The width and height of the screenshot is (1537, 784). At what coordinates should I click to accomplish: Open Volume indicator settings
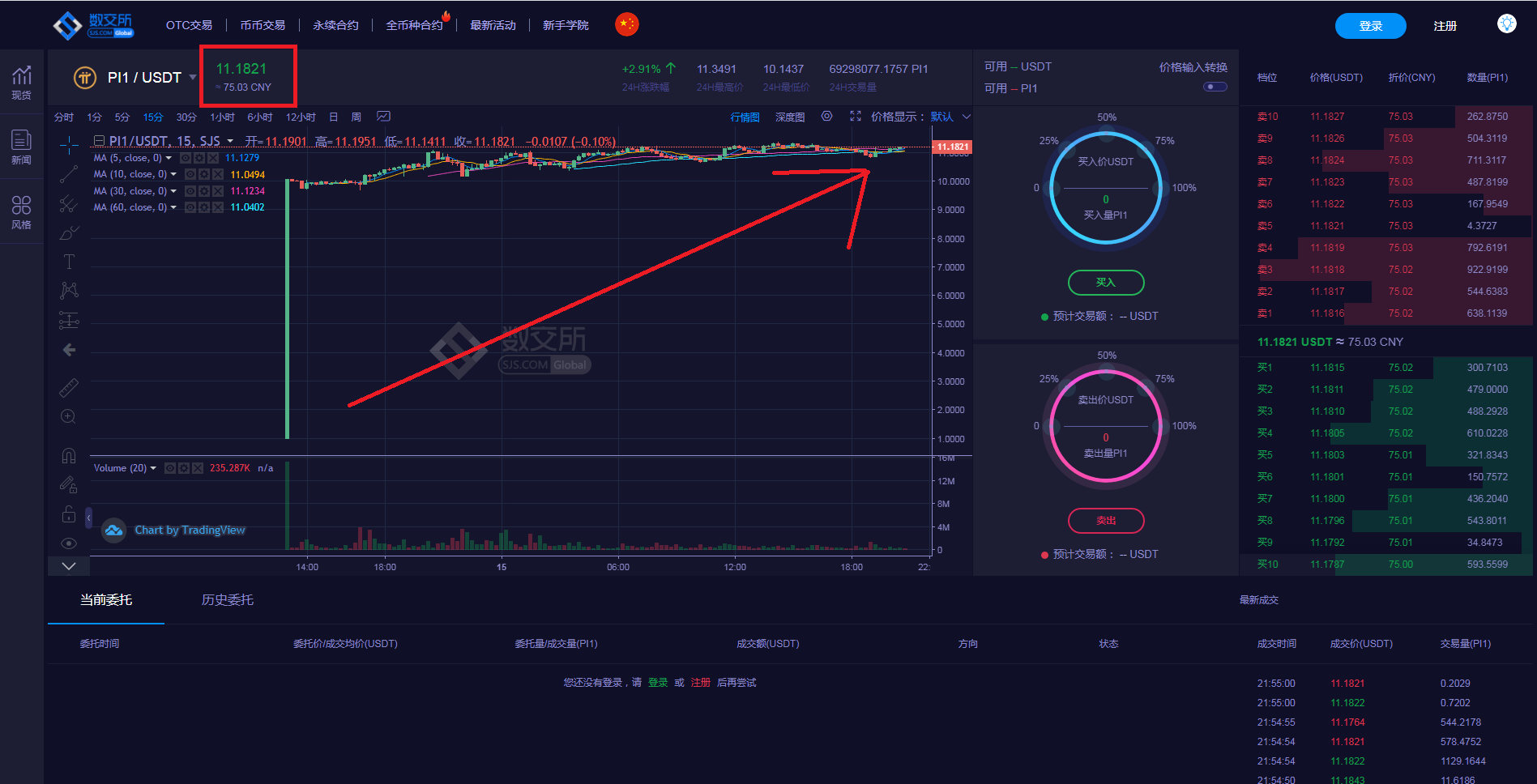click(184, 468)
